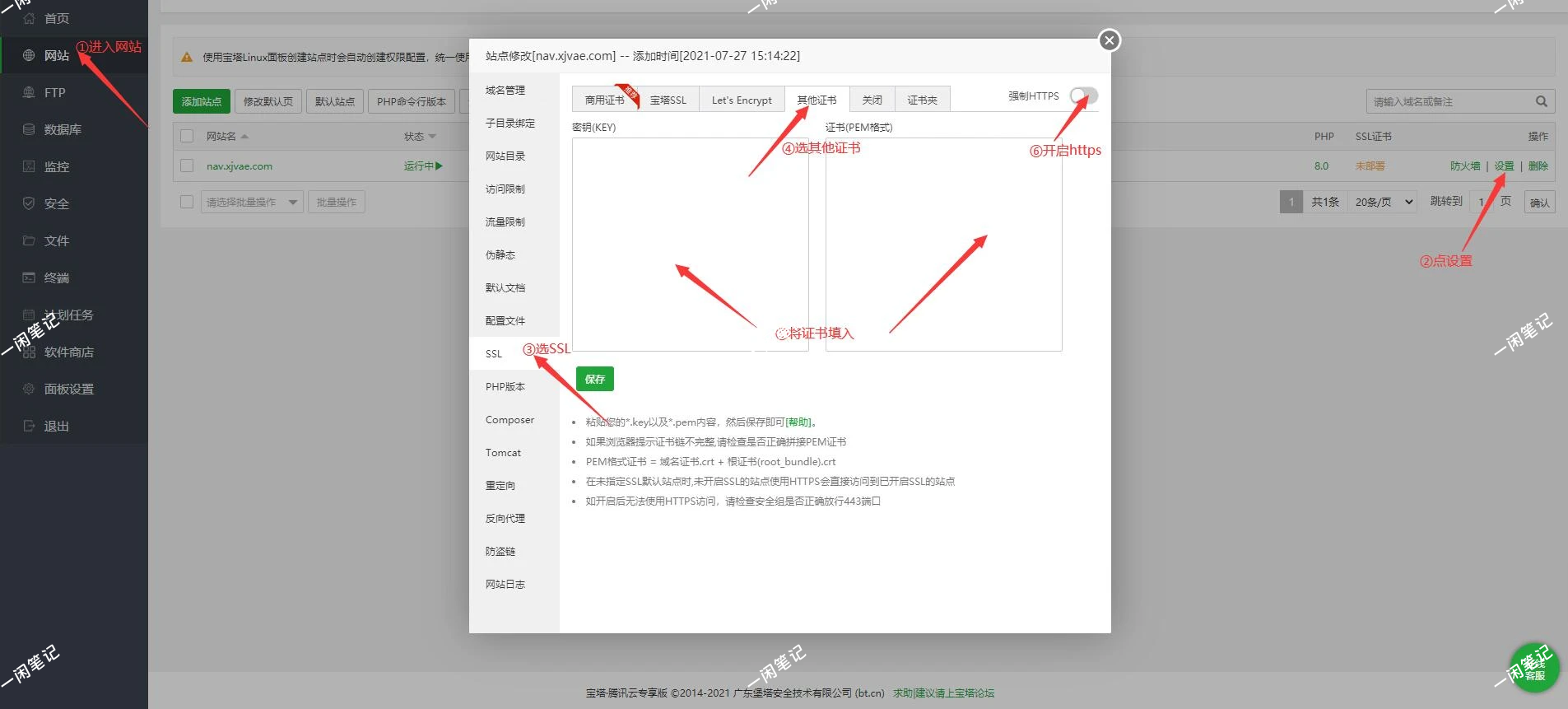
Task: Switch to the Let's Encrypt tab
Action: 741,100
